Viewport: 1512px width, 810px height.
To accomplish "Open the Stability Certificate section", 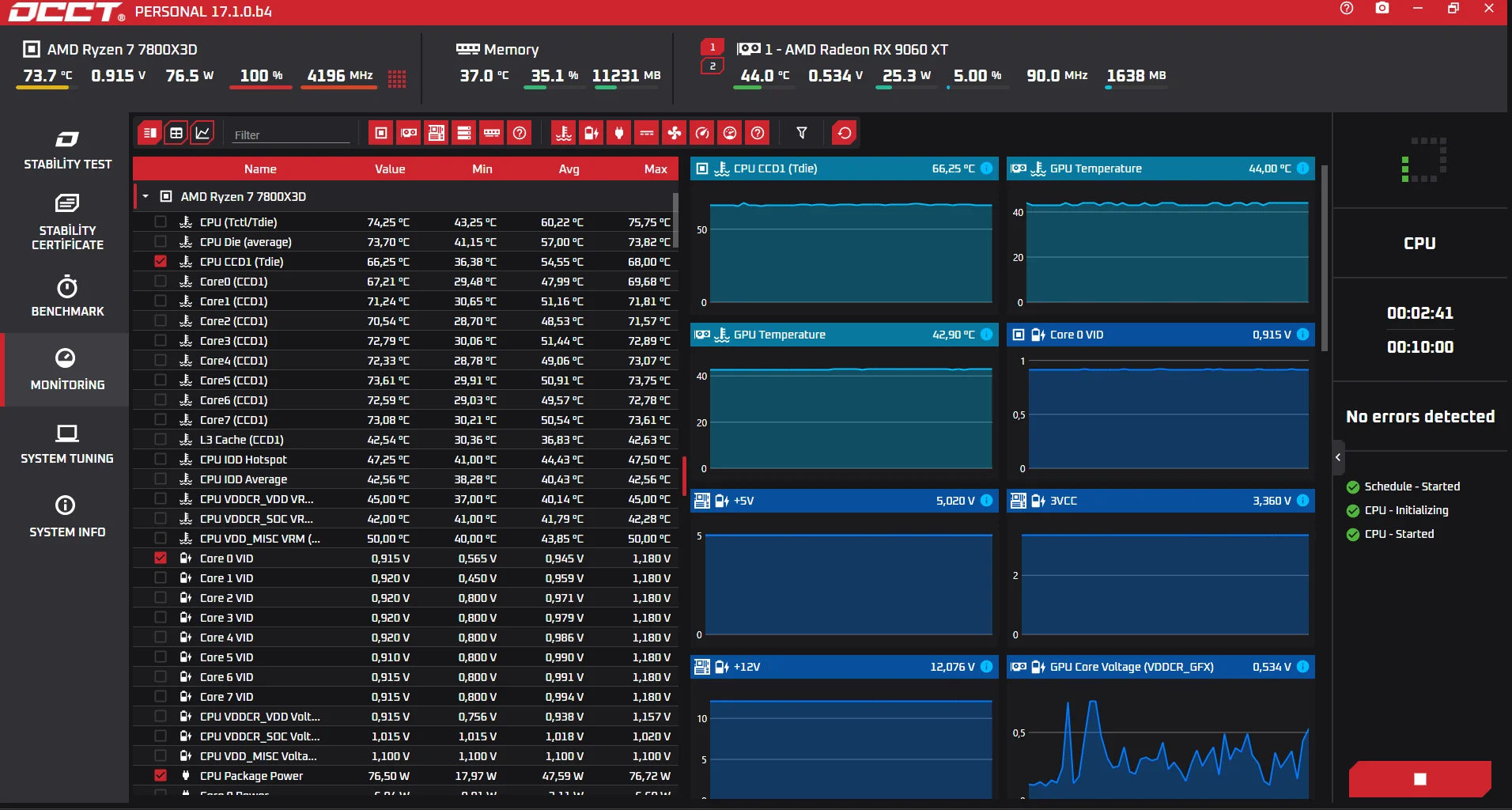I will click(x=67, y=222).
